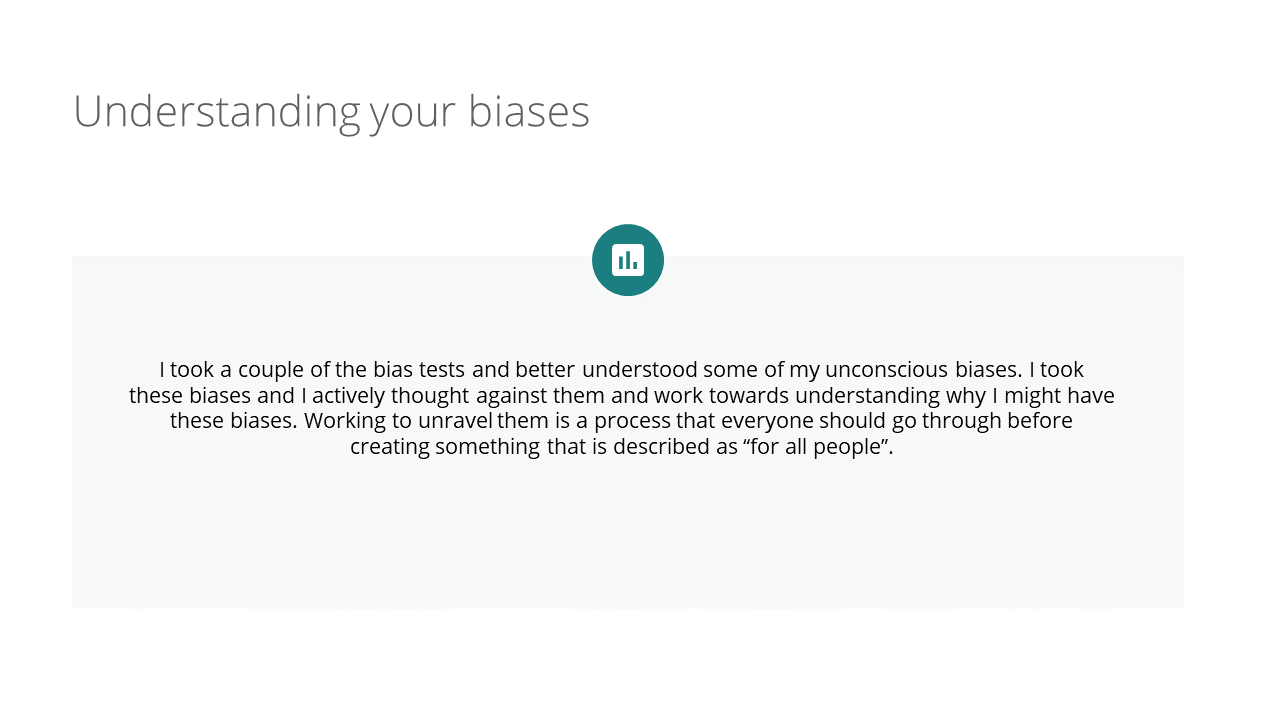This screenshot has height=720, width=1280.
Task: Click the line starting "these biases. Working to unravel"
Action: tap(621, 421)
